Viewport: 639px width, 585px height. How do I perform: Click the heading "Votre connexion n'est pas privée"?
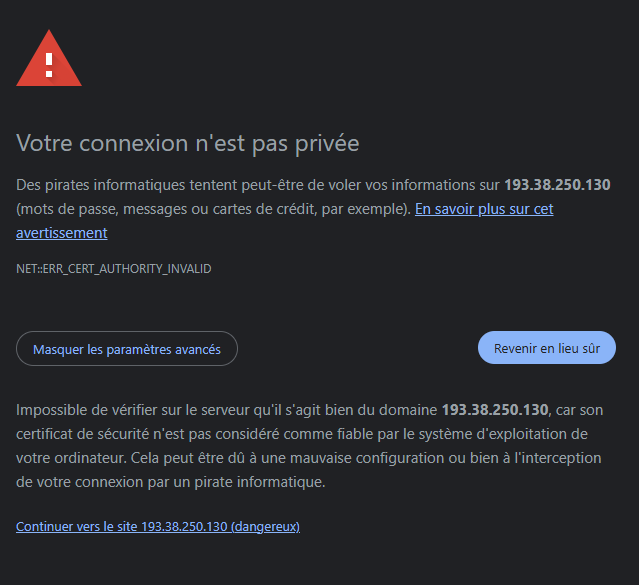click(x=188, y=143)
